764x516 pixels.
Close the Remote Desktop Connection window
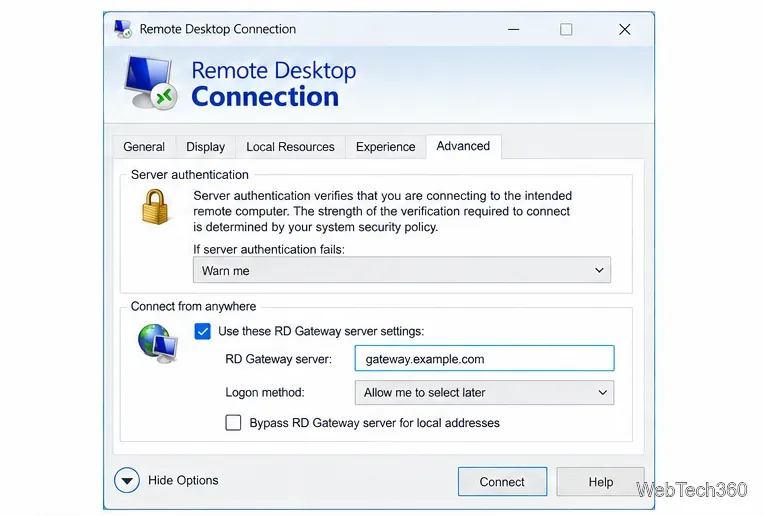coord(625,29)
